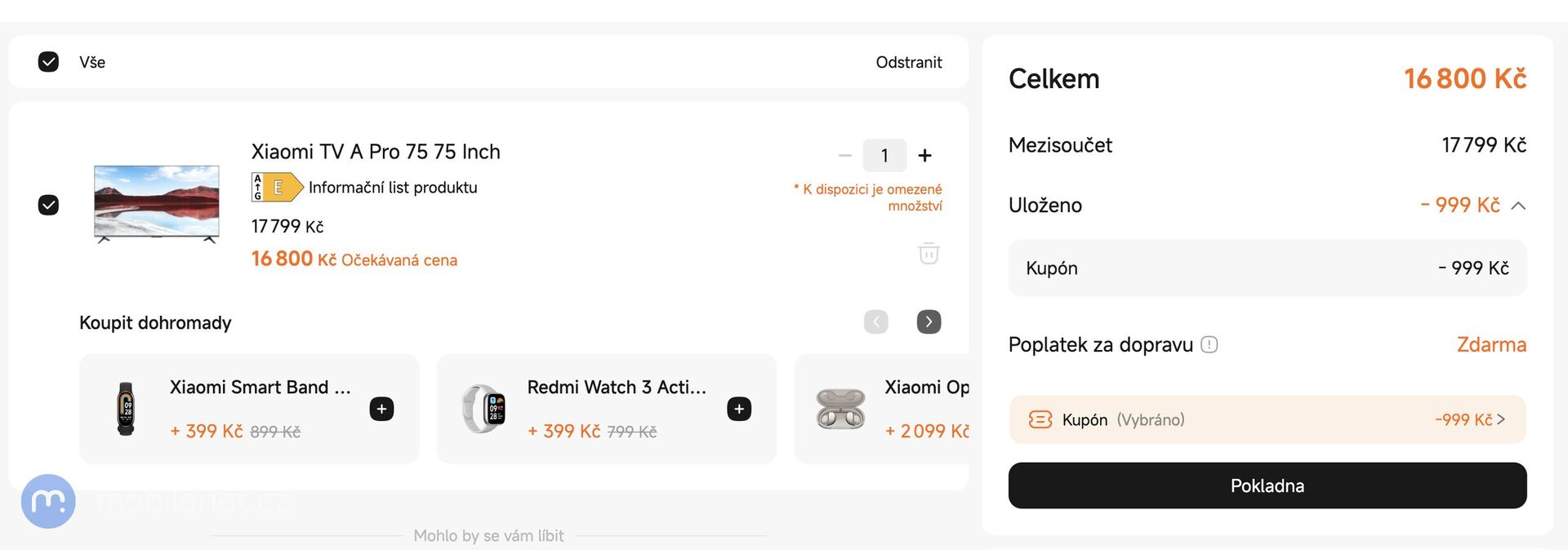Collapse the Uloženo savings details
The width and height of the screenshot is (1568, 550).
pyautogui.click(x=1518, y=206)
